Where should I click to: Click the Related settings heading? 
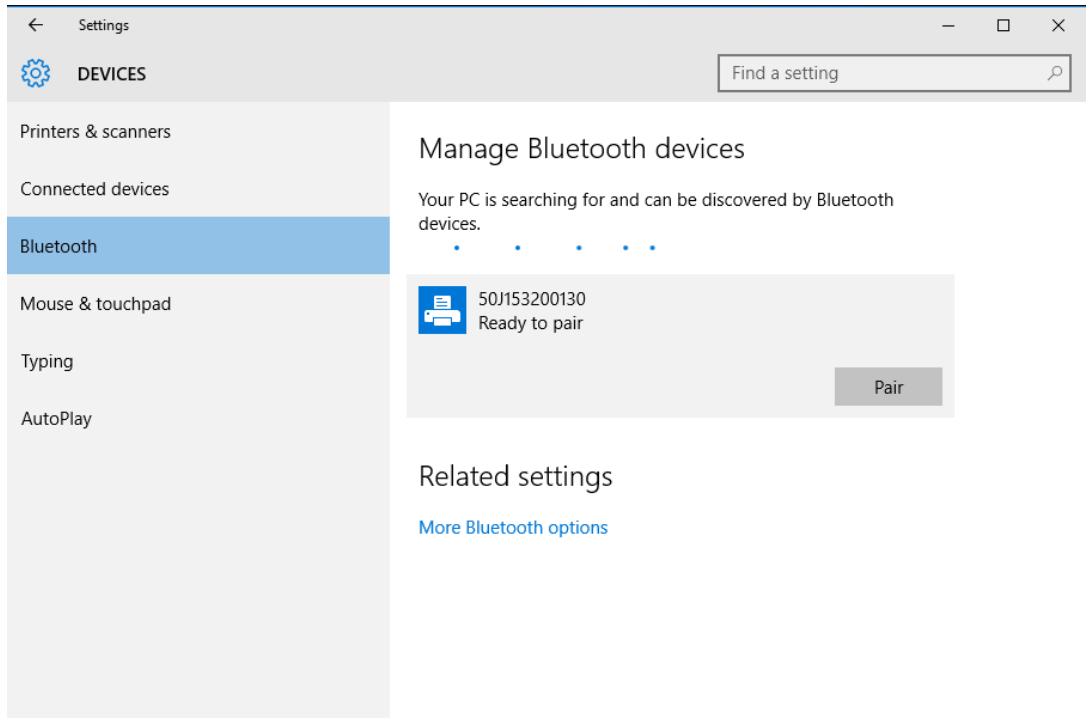pyautogui.click(x=516, y=476)
